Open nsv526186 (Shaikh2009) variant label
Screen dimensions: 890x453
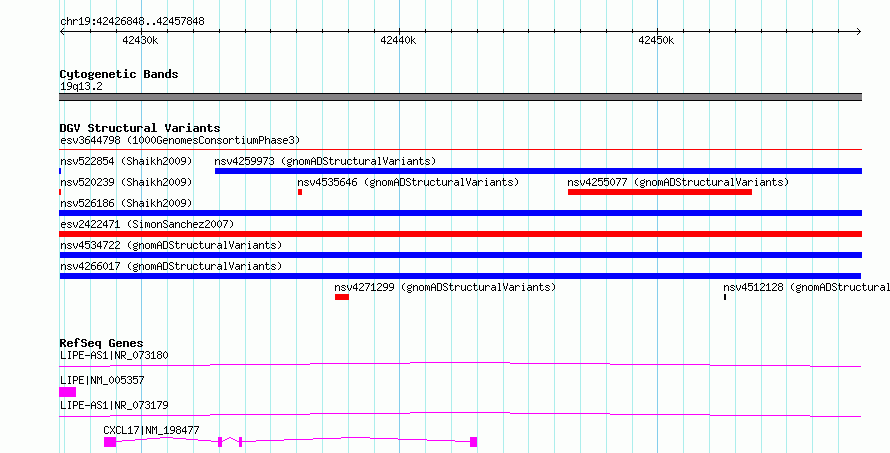coord(126,203)
